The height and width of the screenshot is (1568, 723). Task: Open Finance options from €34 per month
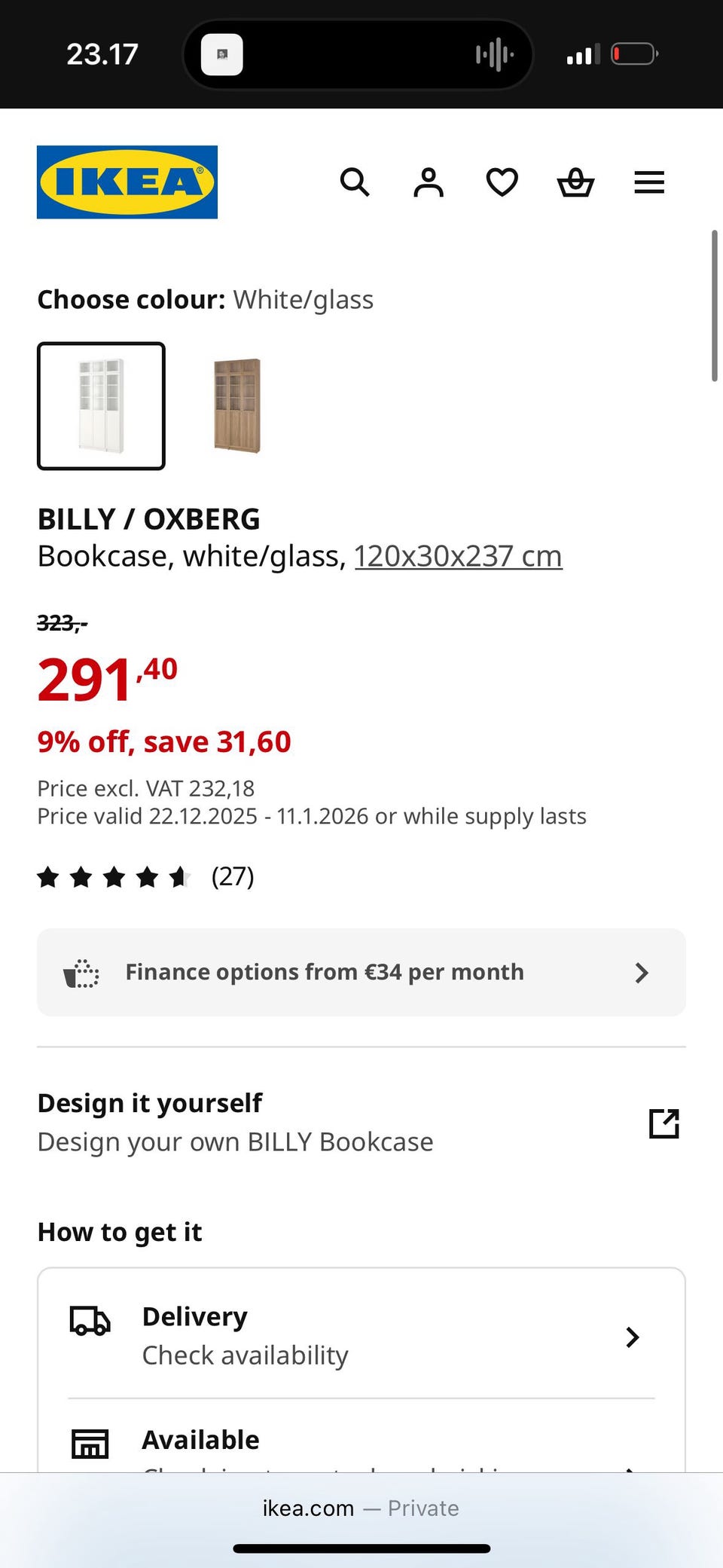point(324,972)
